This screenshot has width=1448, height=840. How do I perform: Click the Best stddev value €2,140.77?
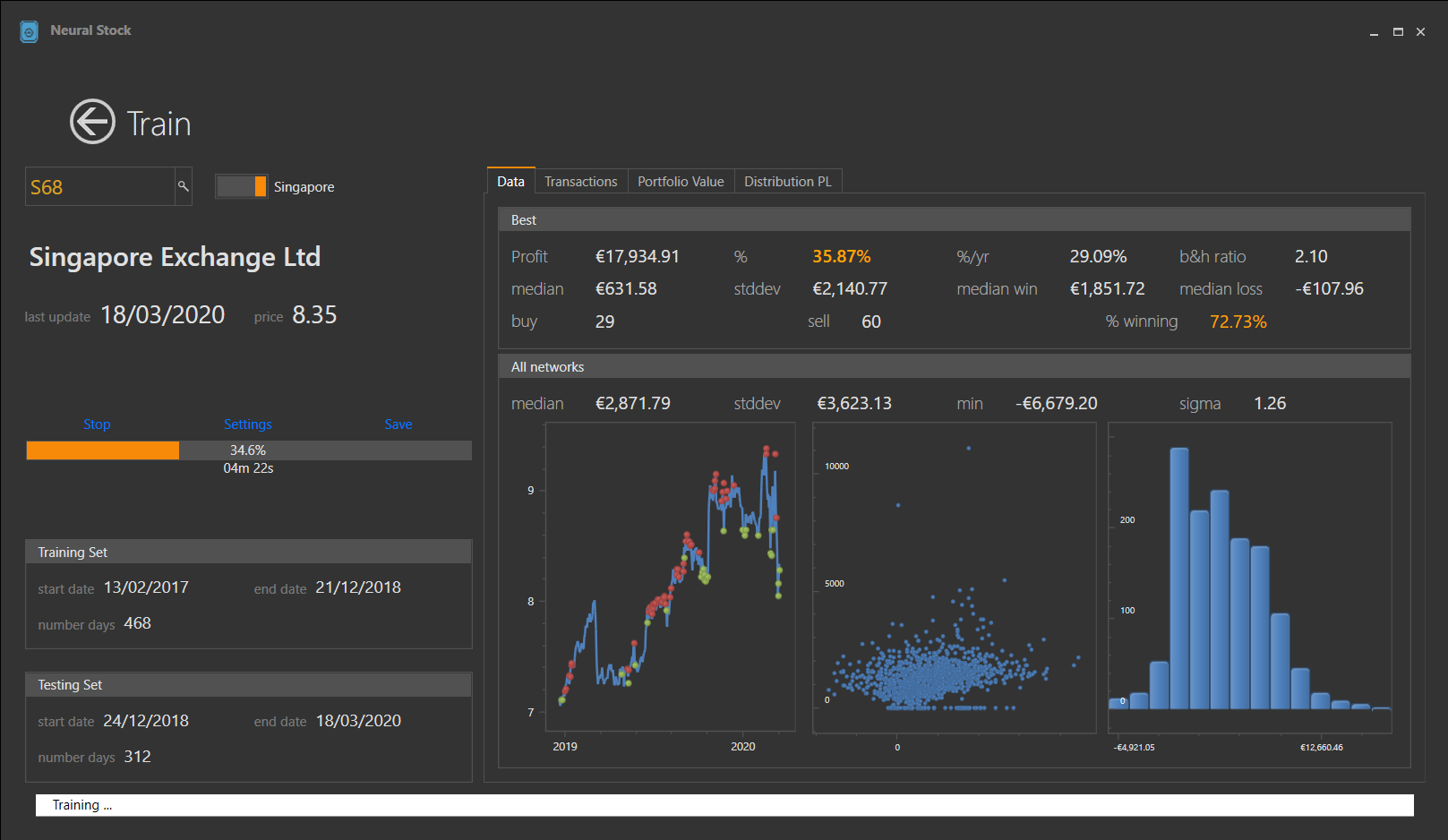coord(850,288)
